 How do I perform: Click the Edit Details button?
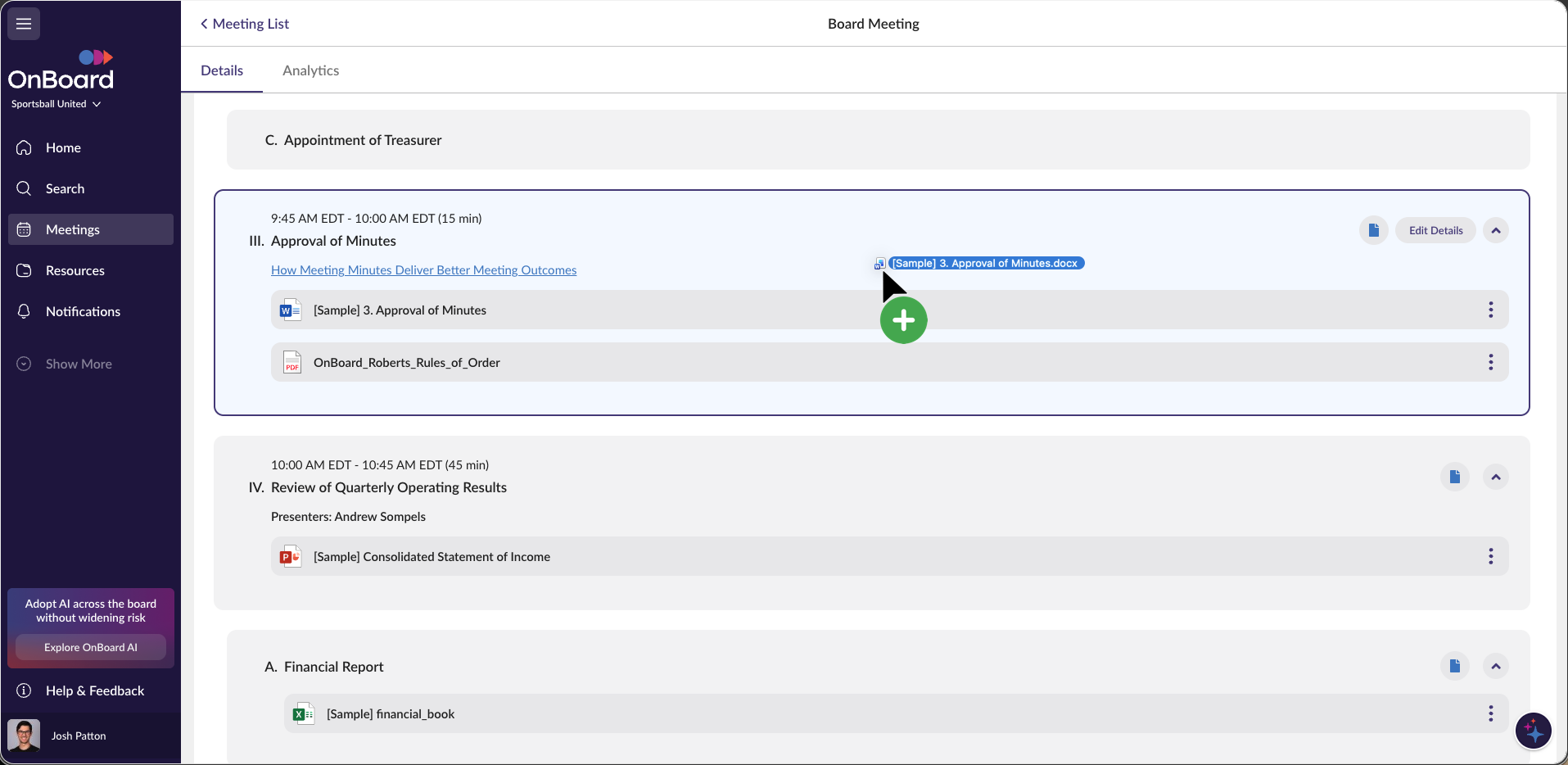(x=1435, y=230)
